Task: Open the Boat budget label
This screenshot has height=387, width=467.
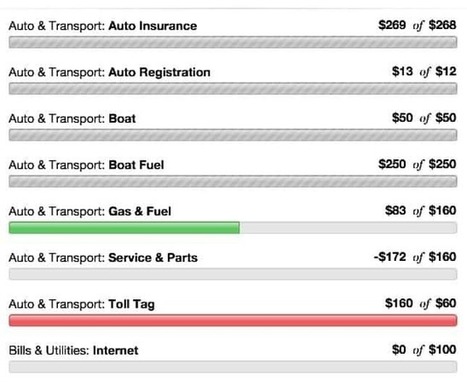Action: (x=72, y=119)
